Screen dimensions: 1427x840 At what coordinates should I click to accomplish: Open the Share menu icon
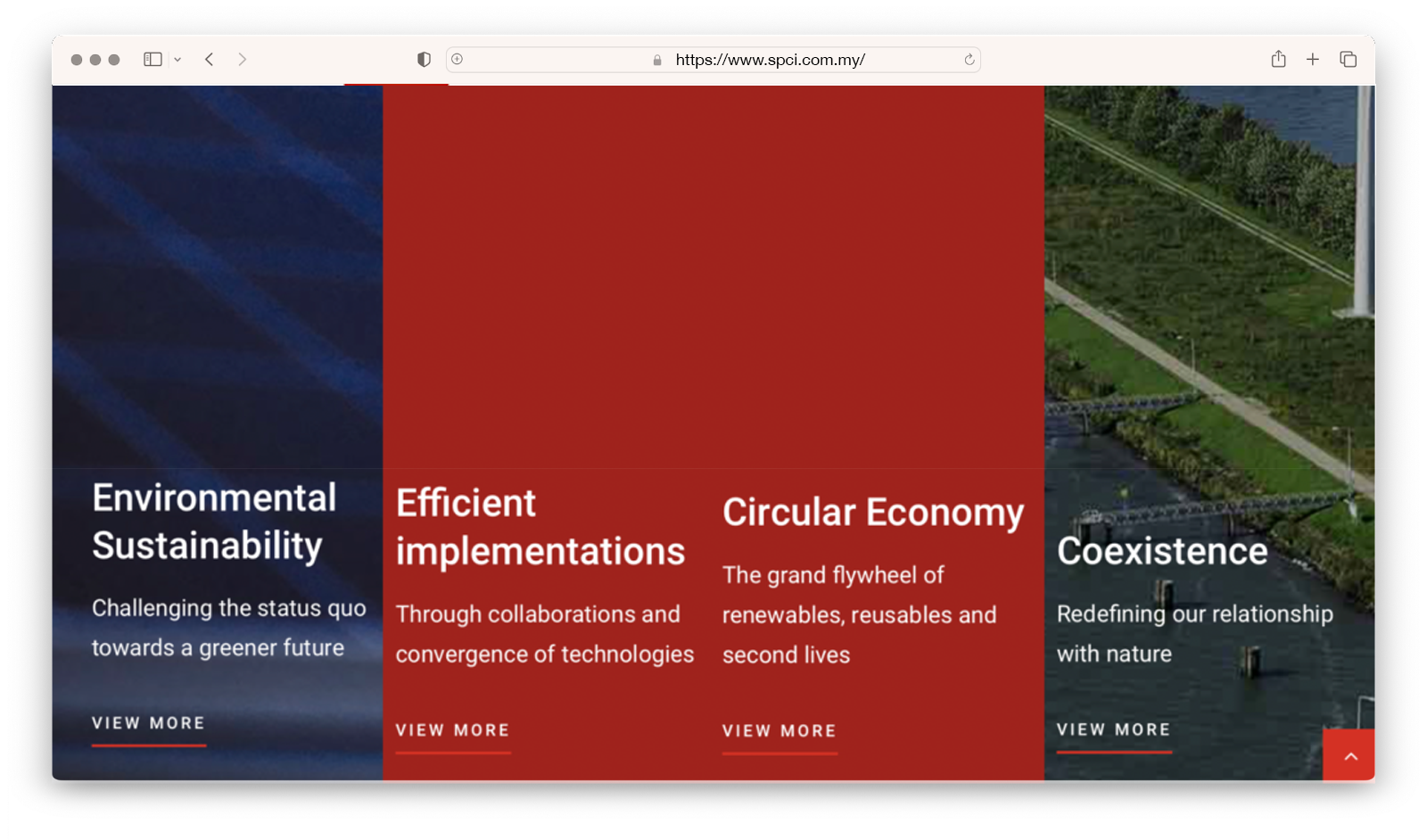1278,59
